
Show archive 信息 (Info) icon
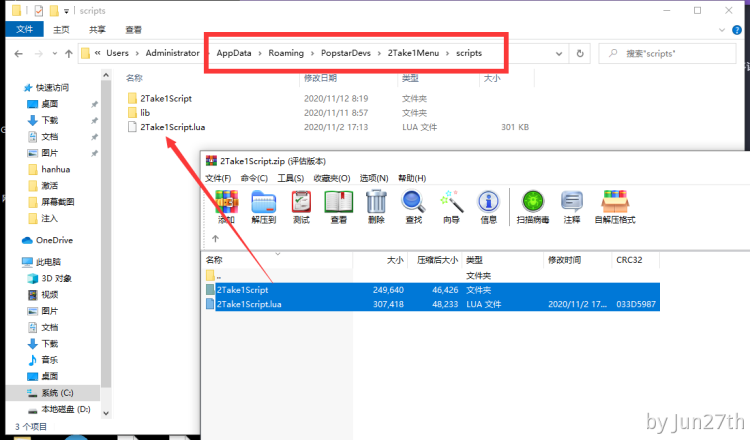tap(489, 205)
